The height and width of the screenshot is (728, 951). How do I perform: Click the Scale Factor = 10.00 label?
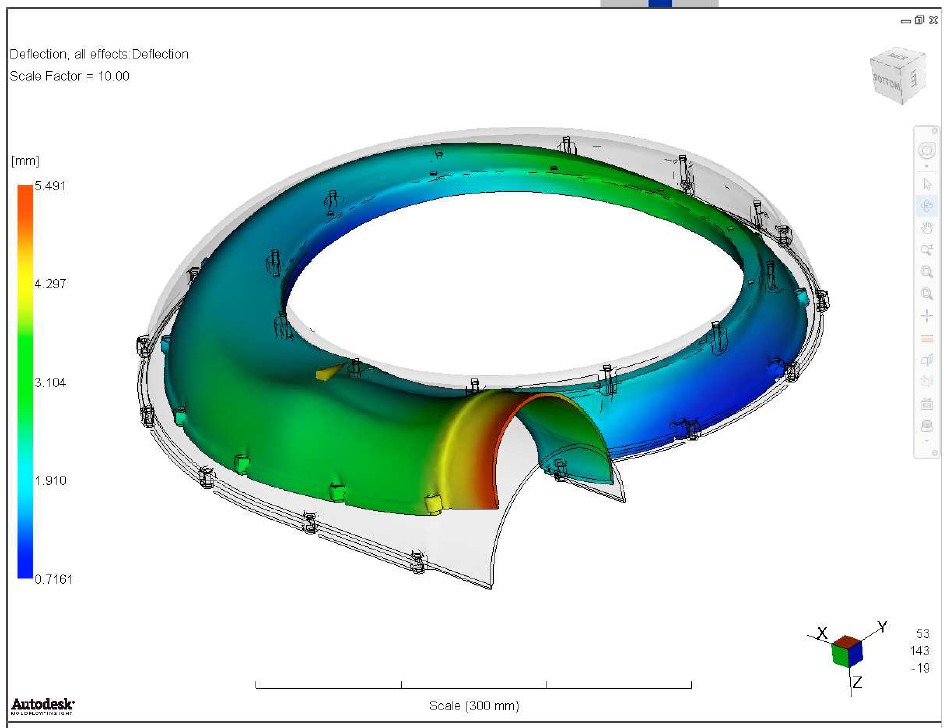[x=70, y=76]
